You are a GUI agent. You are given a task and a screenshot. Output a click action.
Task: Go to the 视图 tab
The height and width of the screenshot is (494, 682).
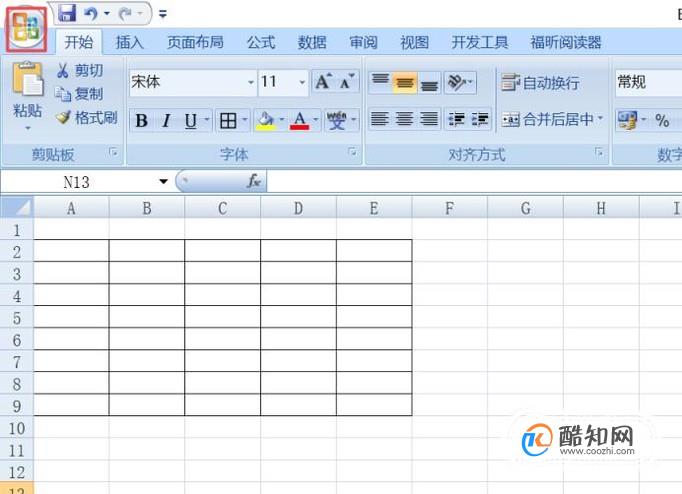[x=415, y=42]
